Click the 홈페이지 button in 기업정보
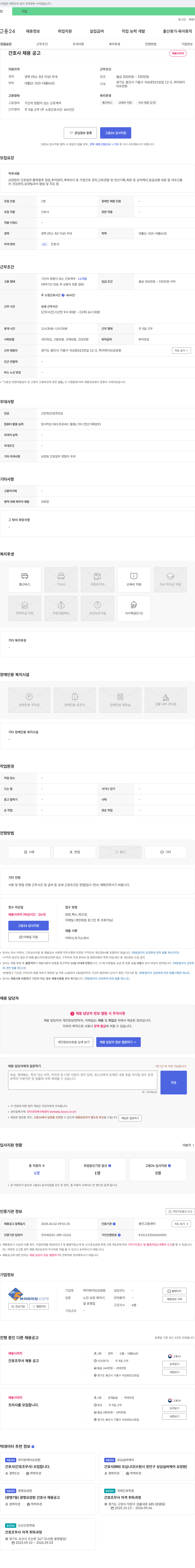 [x=174, y=1291]
